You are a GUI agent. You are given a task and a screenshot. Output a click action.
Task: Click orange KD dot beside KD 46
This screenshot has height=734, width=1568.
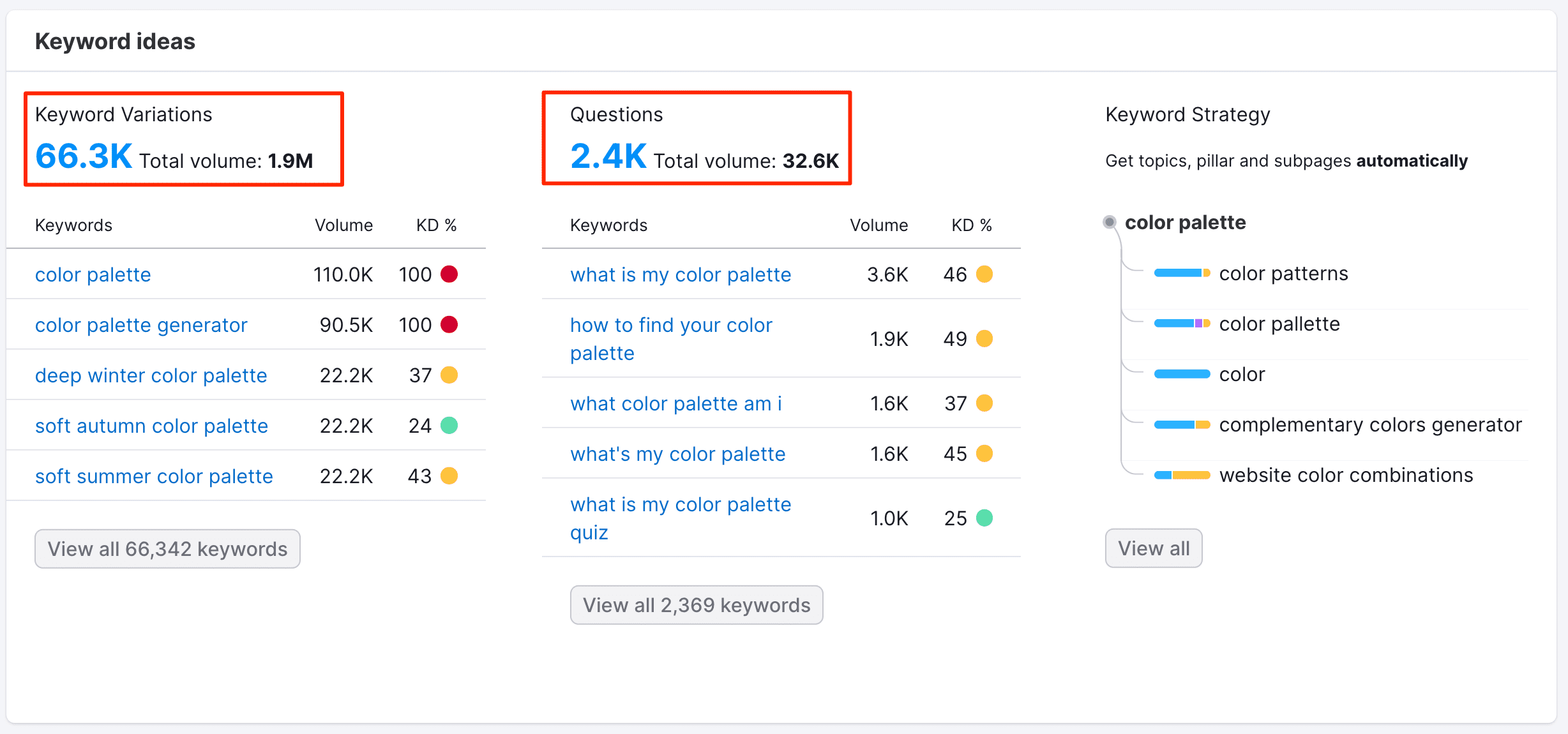coord(984,274)
